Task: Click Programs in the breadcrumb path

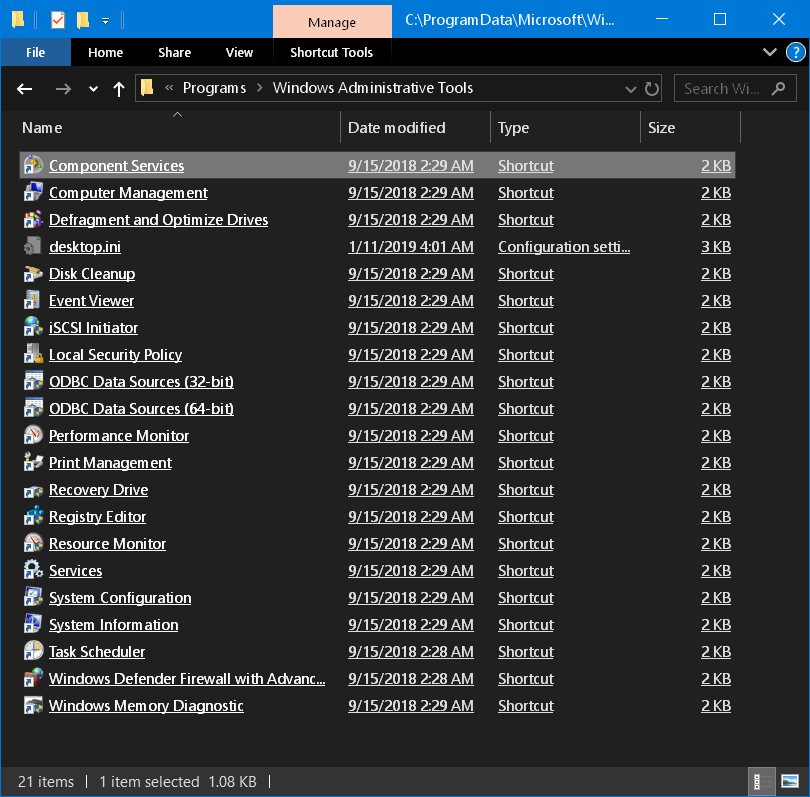Action: (x=214, y=88)
